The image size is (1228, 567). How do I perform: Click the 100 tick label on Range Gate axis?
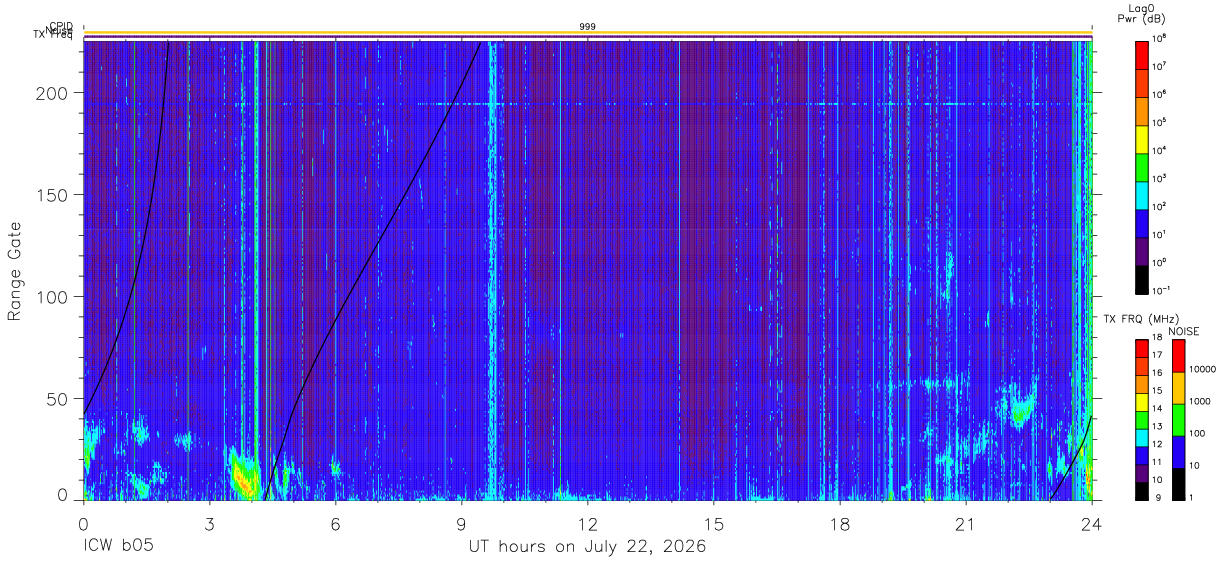pos(54,297)
